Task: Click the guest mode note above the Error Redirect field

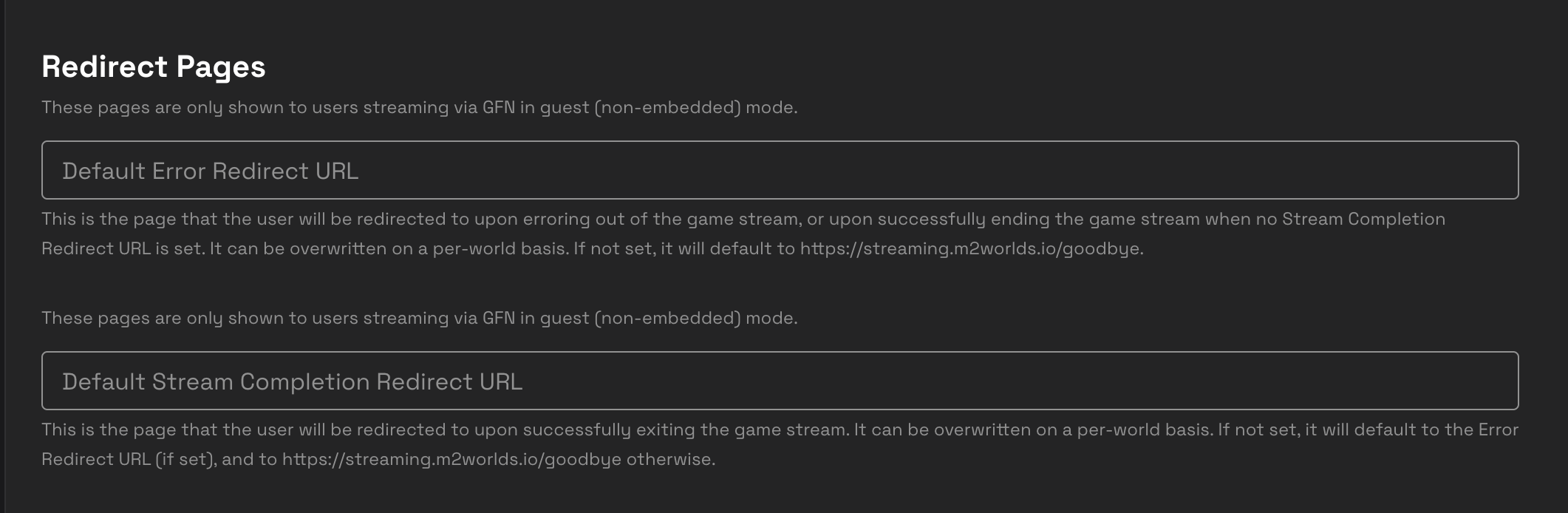Action: [419, 108]
